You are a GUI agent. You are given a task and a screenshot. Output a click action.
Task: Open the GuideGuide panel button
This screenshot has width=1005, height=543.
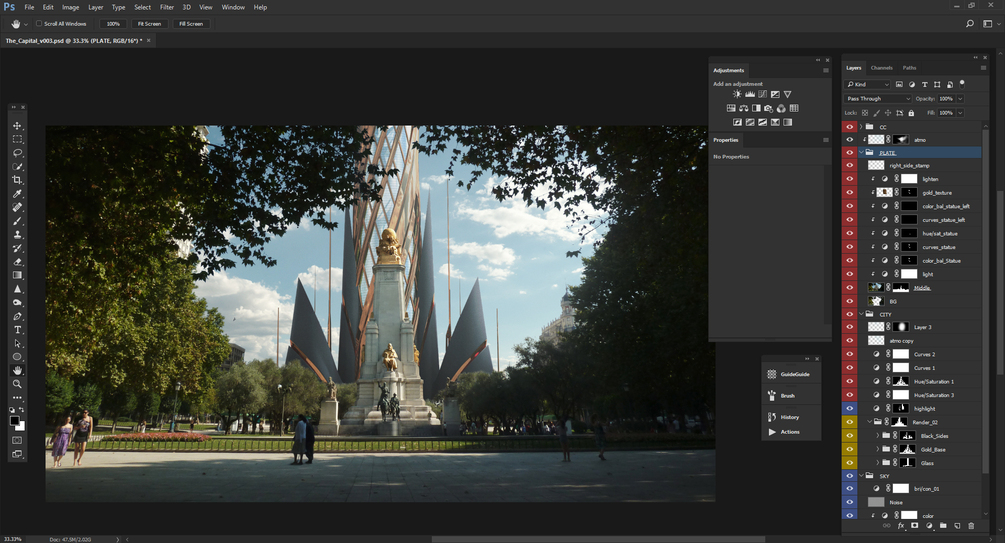[x=791, y=374]
